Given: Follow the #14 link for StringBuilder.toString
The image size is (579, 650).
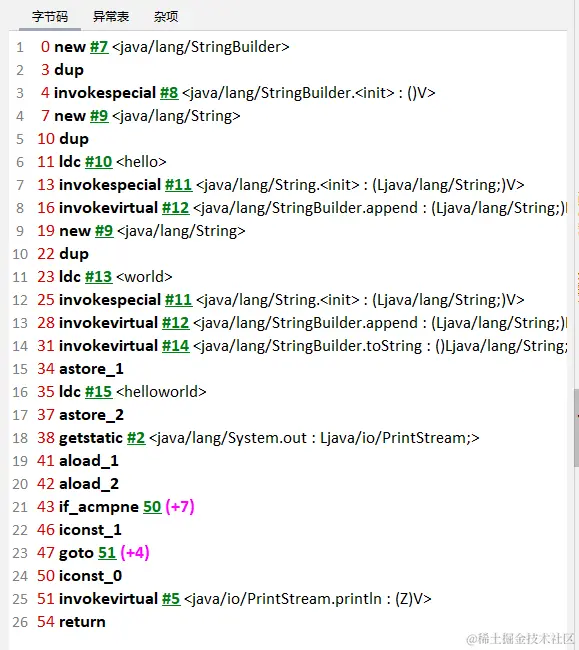Looking at the screenshot, I should pyautogui.click(x=175, y=346).
